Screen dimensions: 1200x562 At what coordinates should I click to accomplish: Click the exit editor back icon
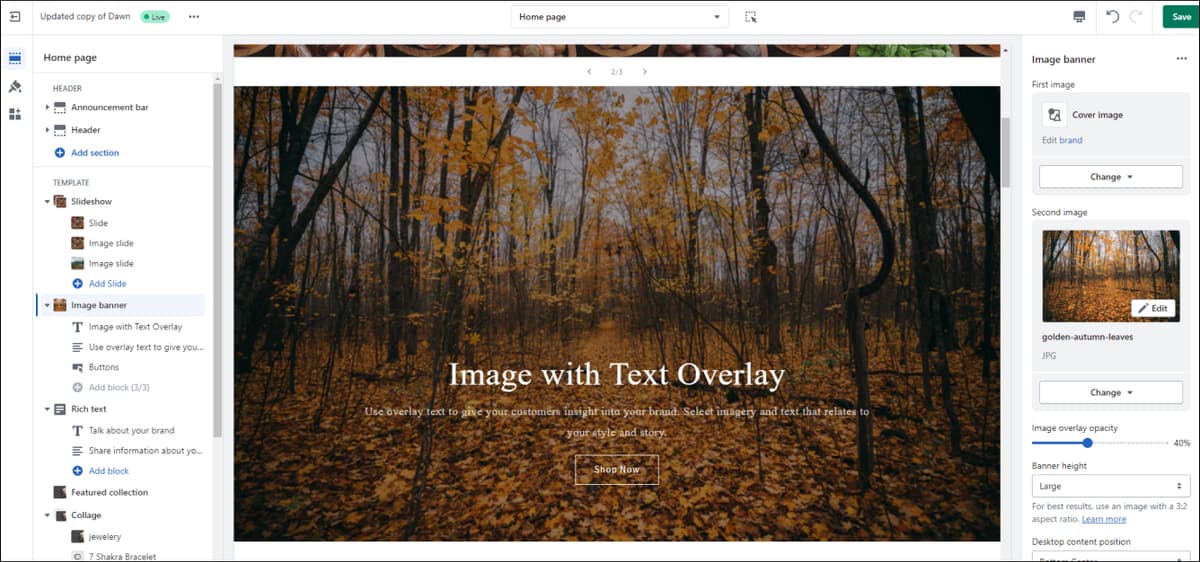pyautogui.click(x=14, y=17)
